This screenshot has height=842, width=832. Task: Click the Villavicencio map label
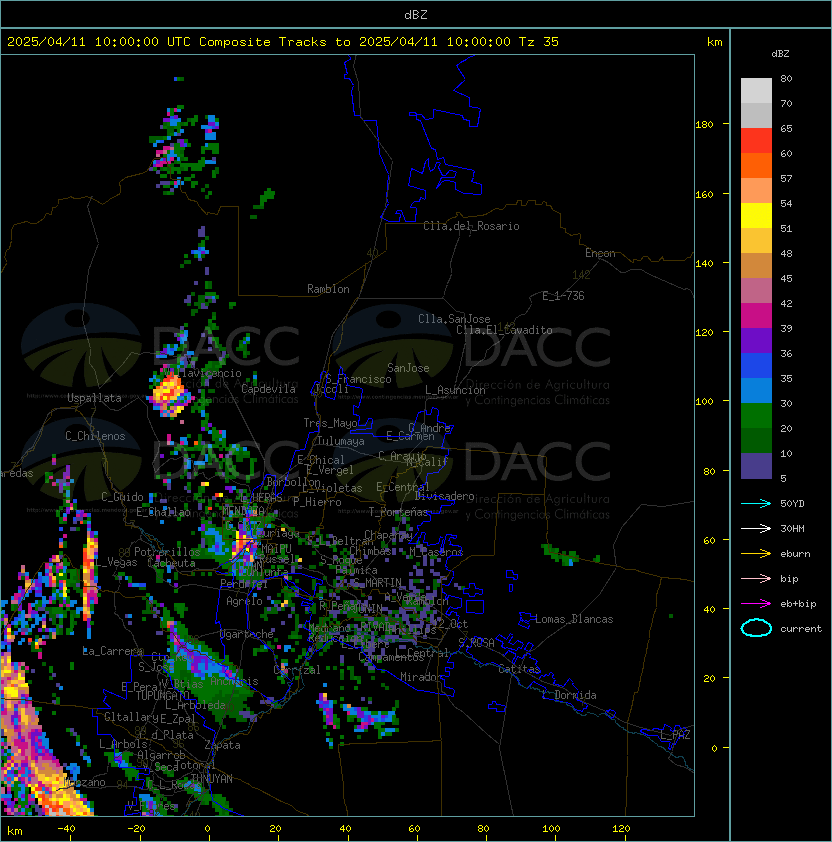(202, 372)
